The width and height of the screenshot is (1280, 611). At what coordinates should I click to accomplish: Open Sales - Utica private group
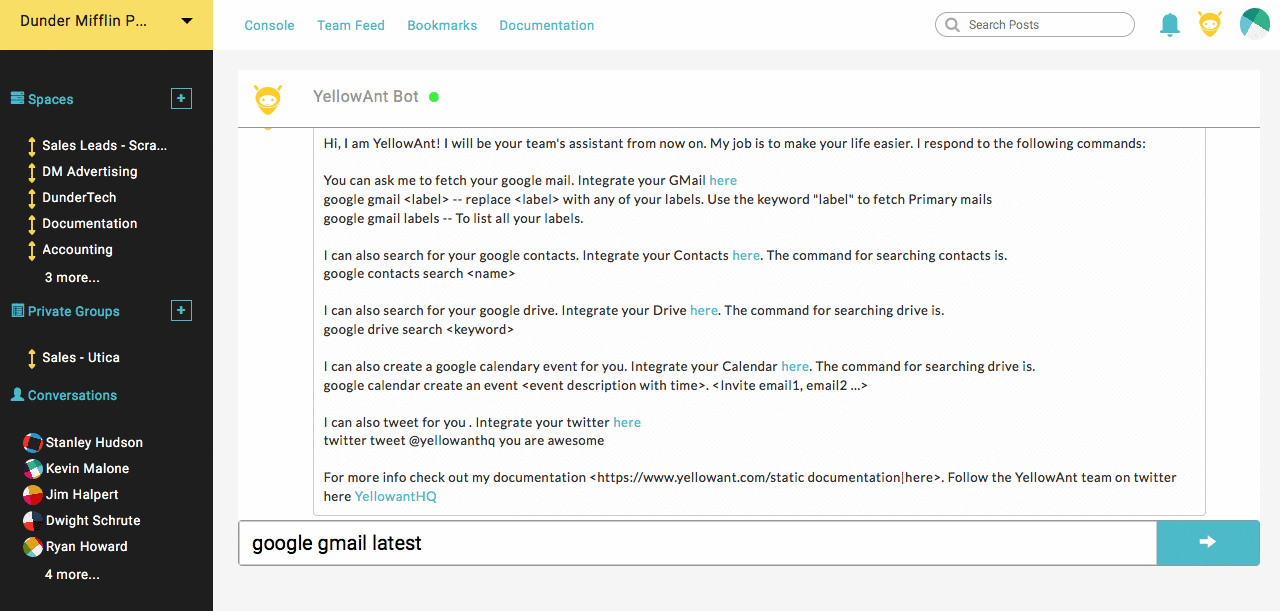[81, 357]
